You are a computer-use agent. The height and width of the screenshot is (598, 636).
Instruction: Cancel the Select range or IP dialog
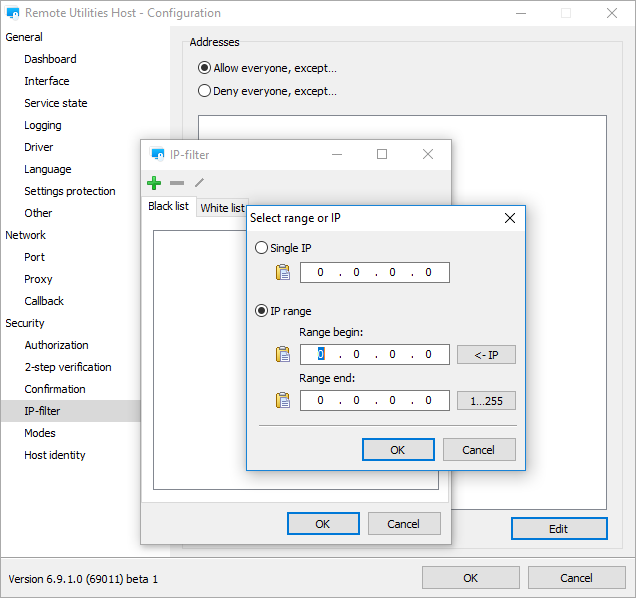pos(479,450)
